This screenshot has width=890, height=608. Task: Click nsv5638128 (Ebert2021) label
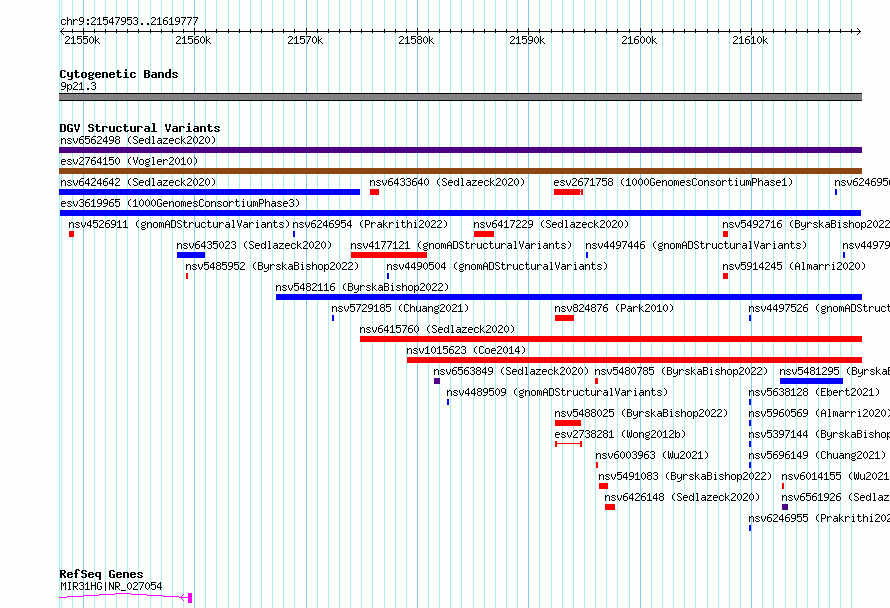pyautogui.click(x=814, y=392)
